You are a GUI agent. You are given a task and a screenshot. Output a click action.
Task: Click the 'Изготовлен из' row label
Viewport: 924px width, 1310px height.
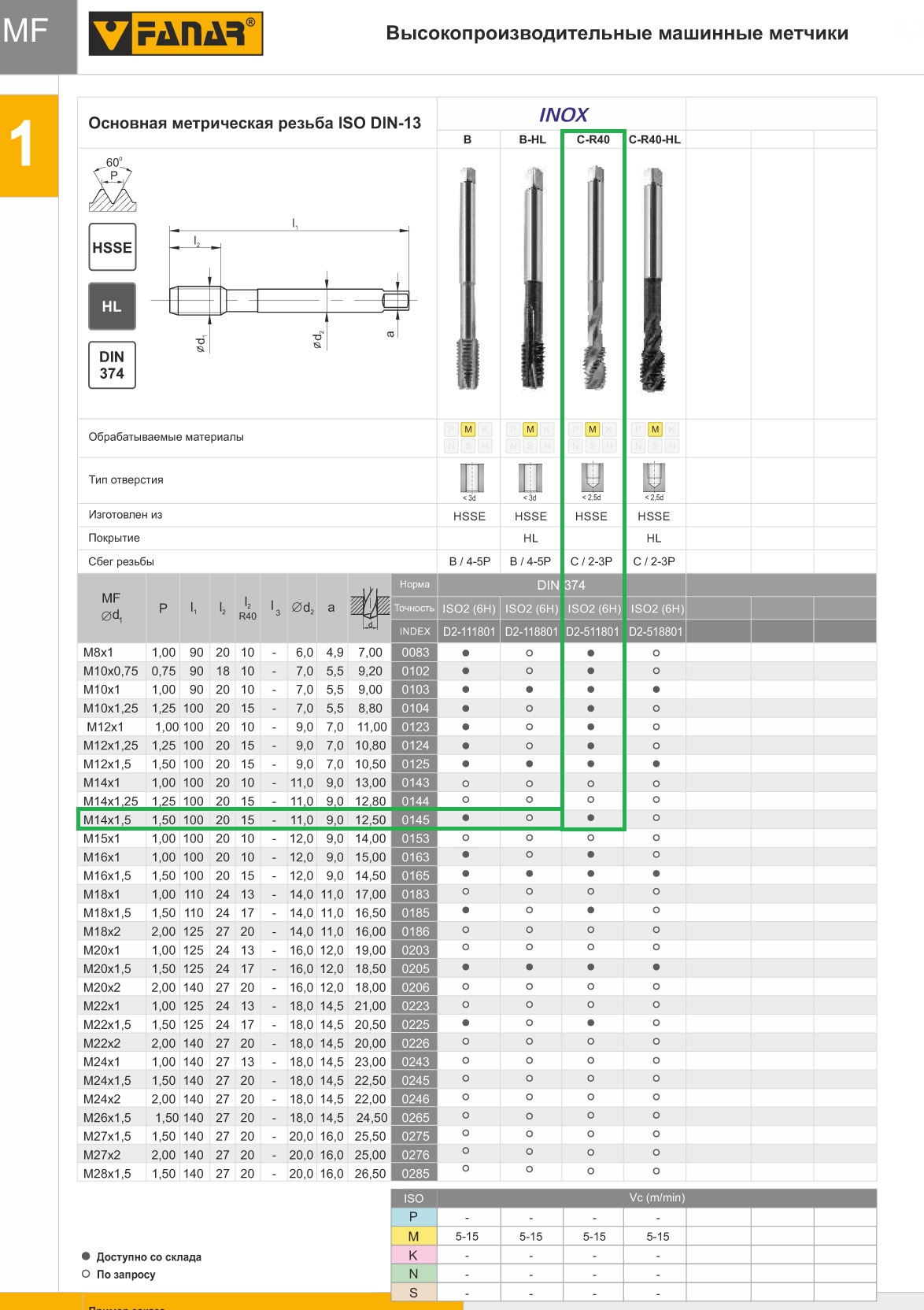pos(125,514)
